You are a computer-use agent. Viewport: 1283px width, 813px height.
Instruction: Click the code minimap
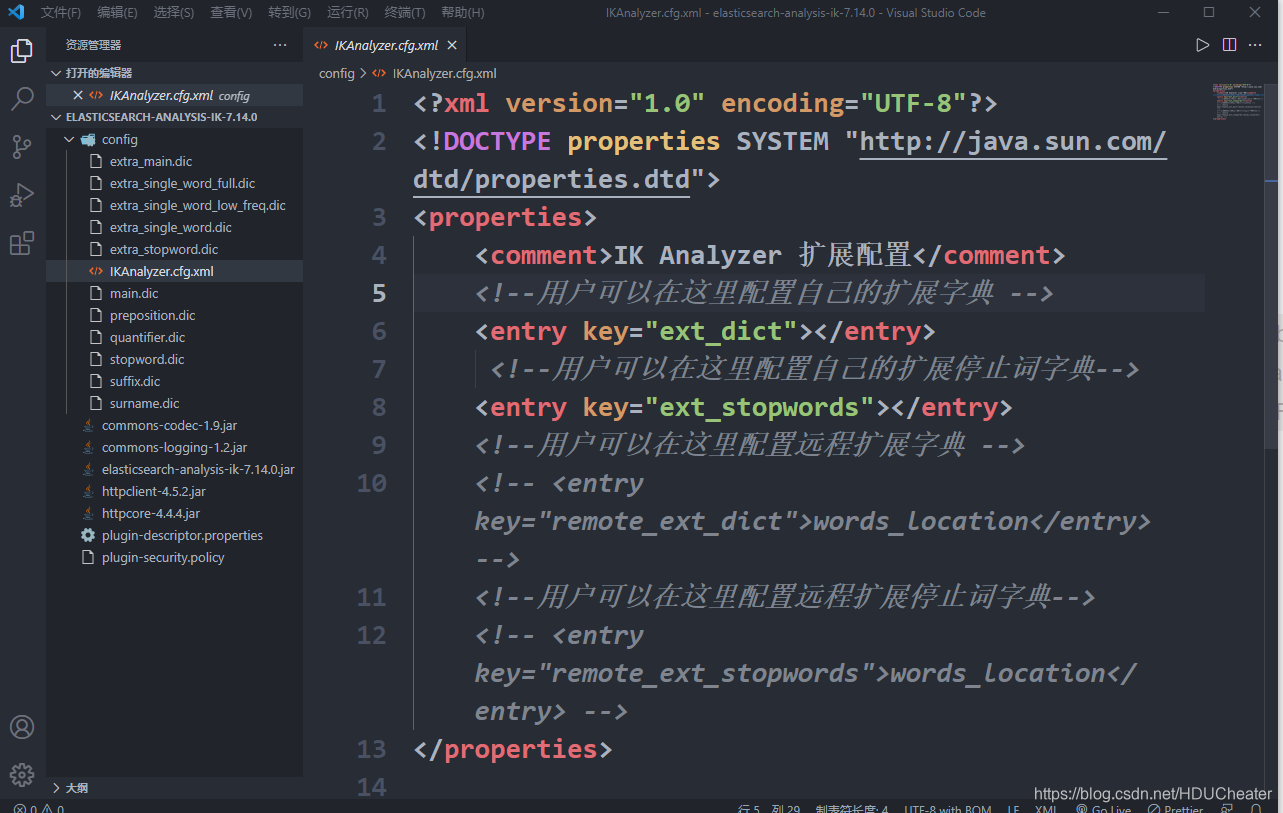click(x=1238, y=102)
